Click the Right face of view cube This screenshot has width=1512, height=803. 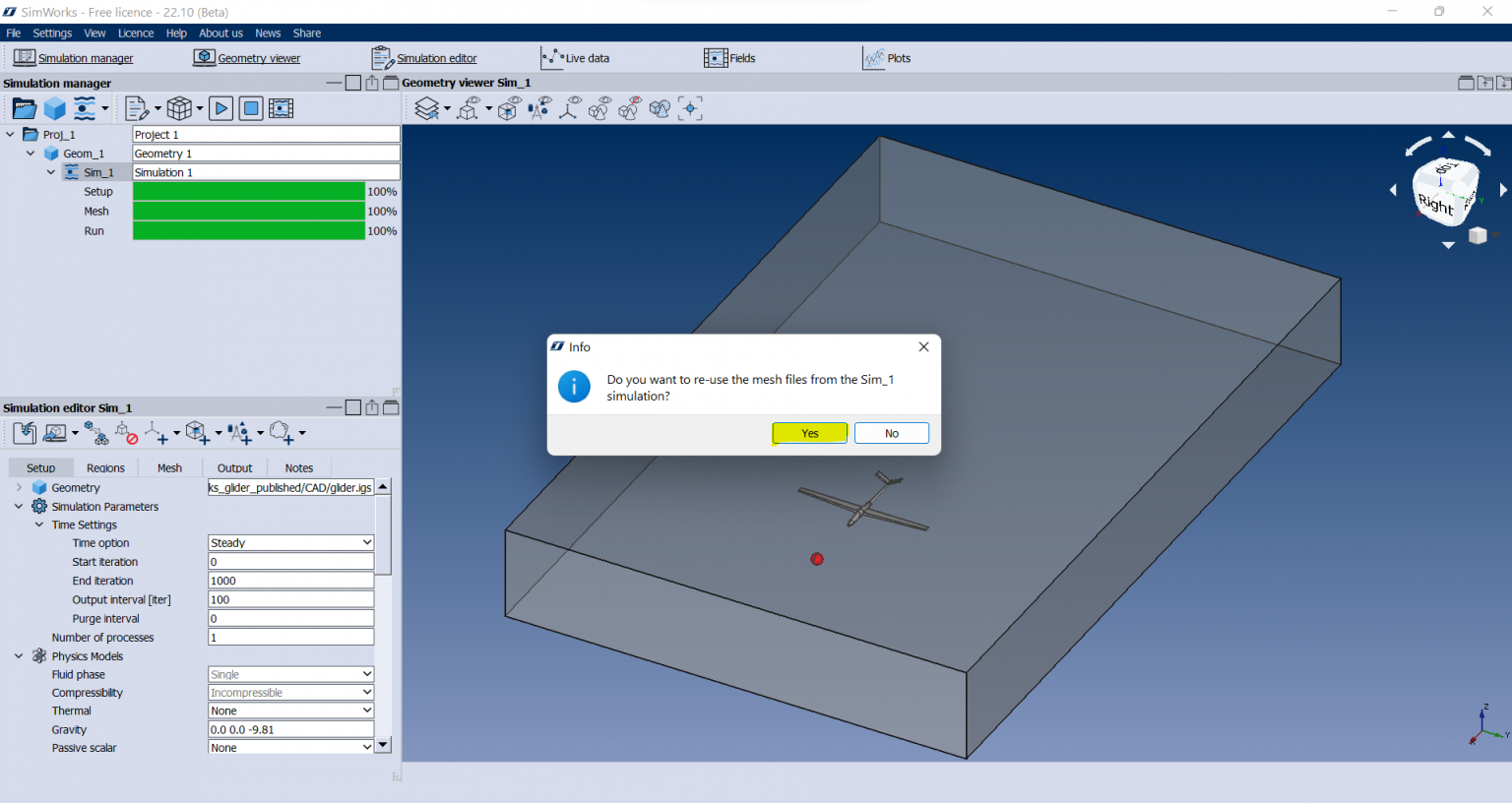[x=1435, y=205]
